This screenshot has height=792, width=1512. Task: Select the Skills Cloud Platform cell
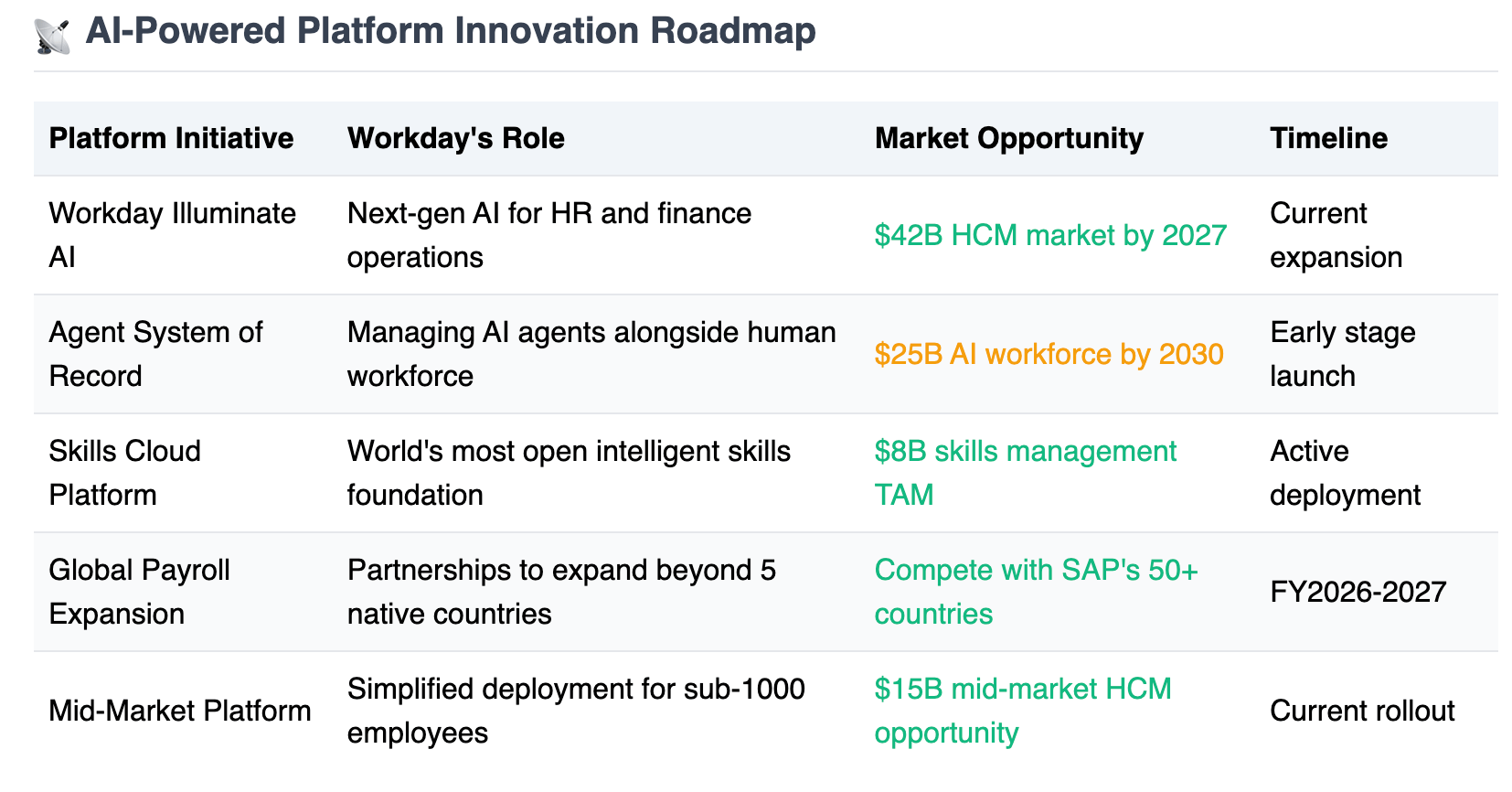[x=125, y=473]
